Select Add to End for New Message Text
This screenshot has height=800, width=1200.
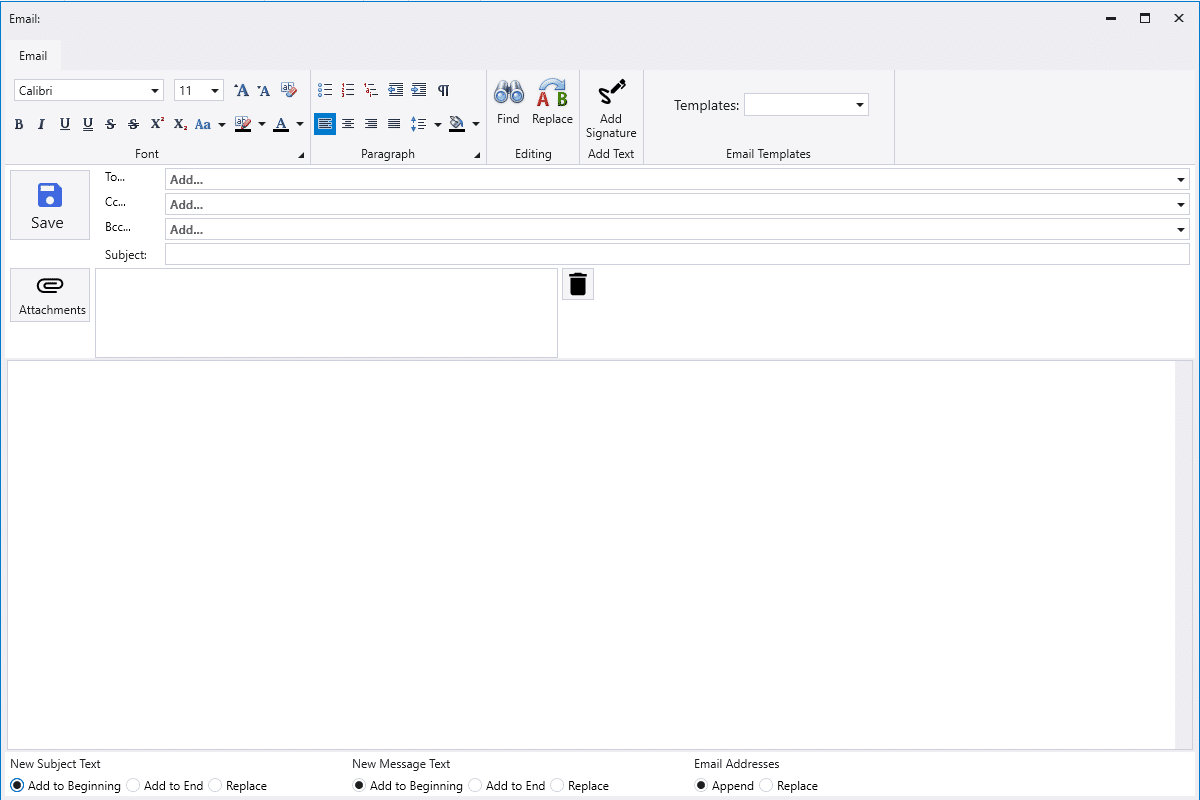click(x=474, y=785)
